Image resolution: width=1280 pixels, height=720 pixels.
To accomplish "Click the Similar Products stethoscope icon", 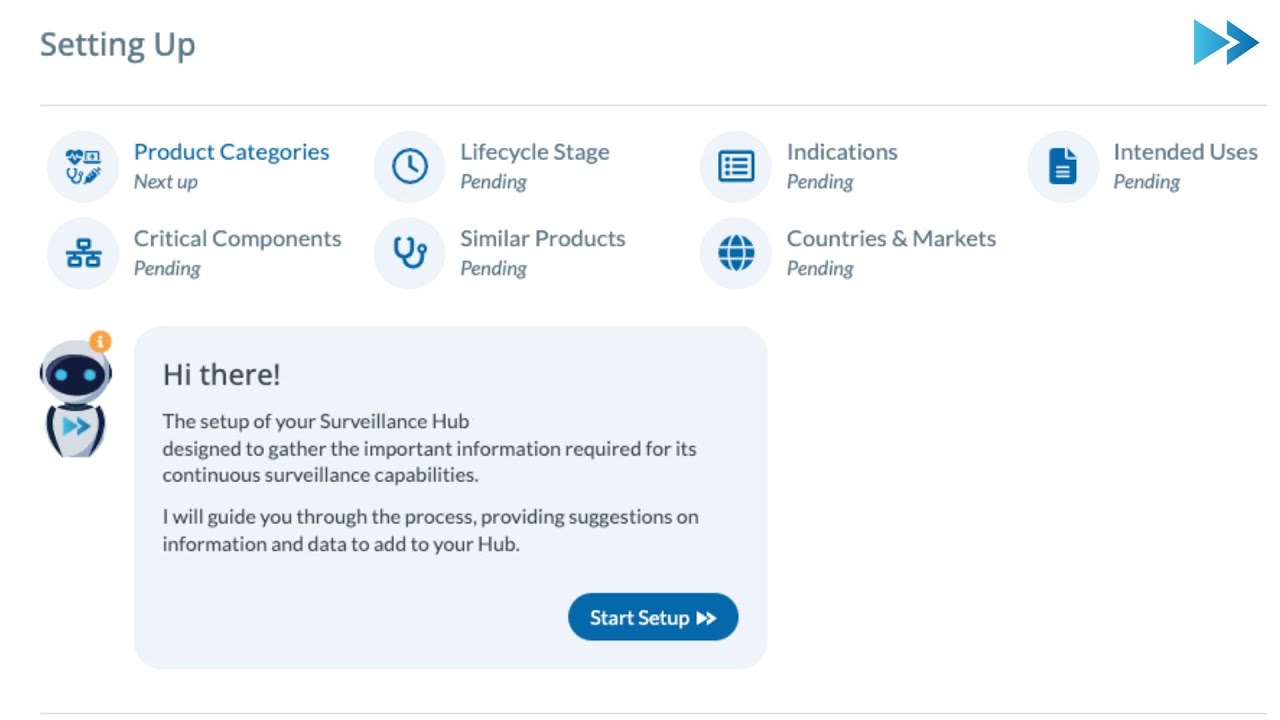I will [x=410, y=254].
